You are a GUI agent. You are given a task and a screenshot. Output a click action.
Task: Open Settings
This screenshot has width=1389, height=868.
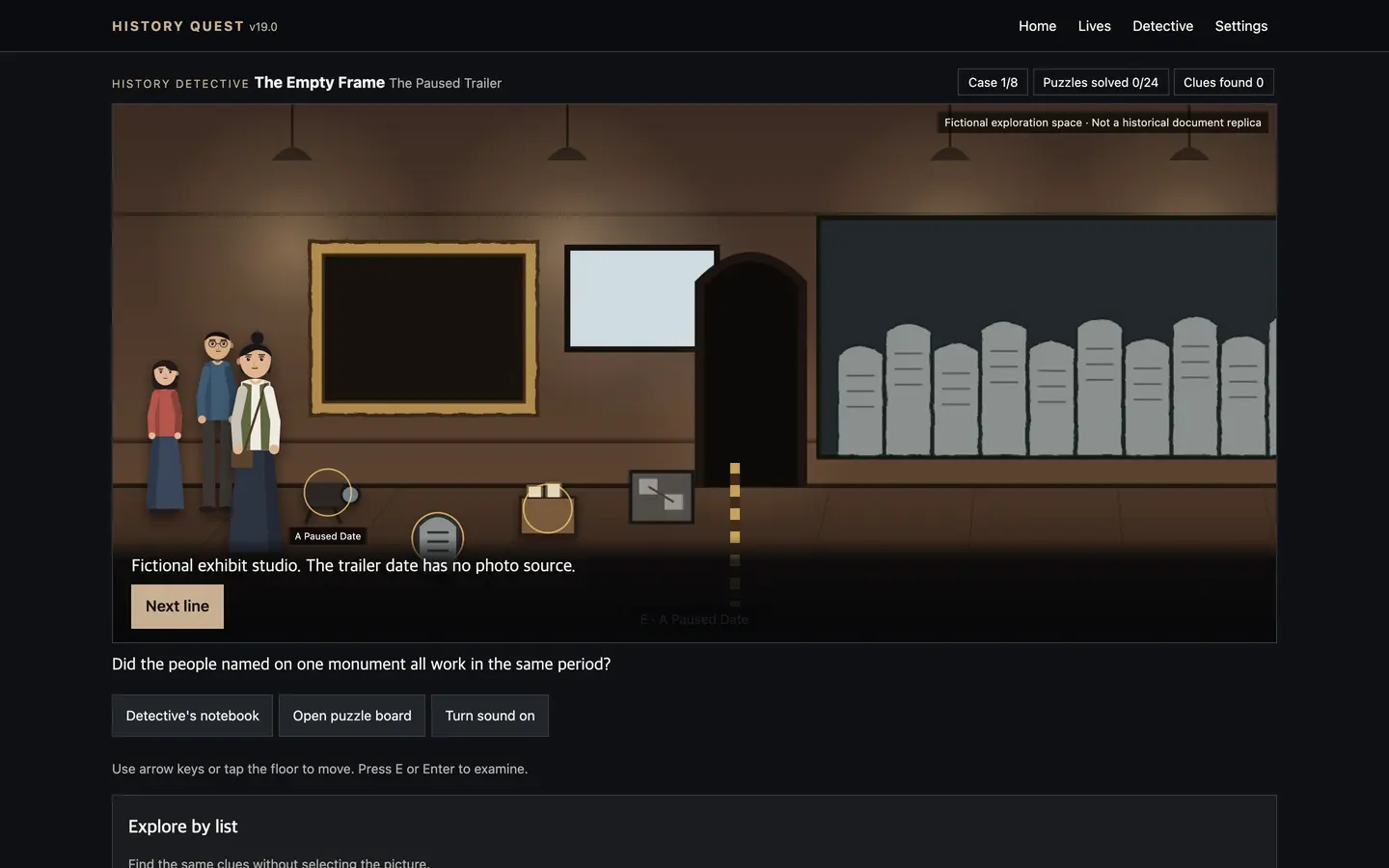point(1240,26)
